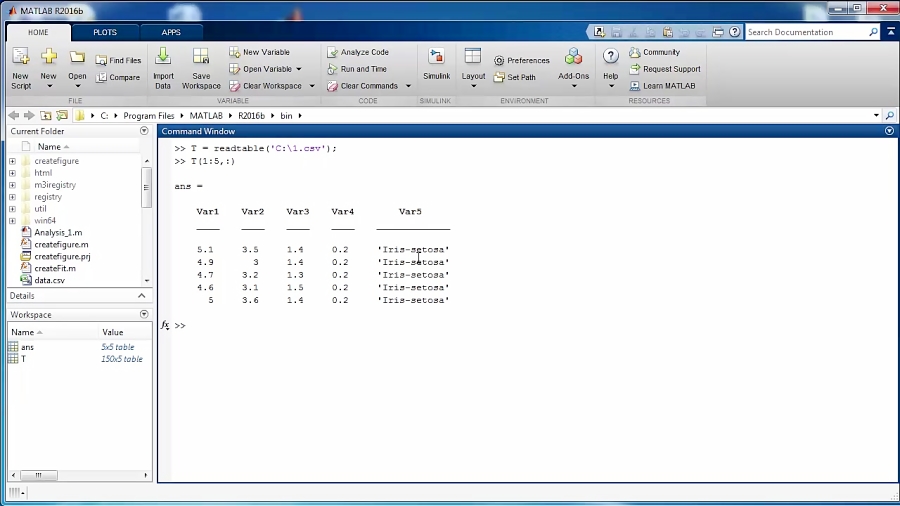The height and width of the screenshot is (506, 900).
Task: Open Command Window actions menu
Action: point(889,131)
